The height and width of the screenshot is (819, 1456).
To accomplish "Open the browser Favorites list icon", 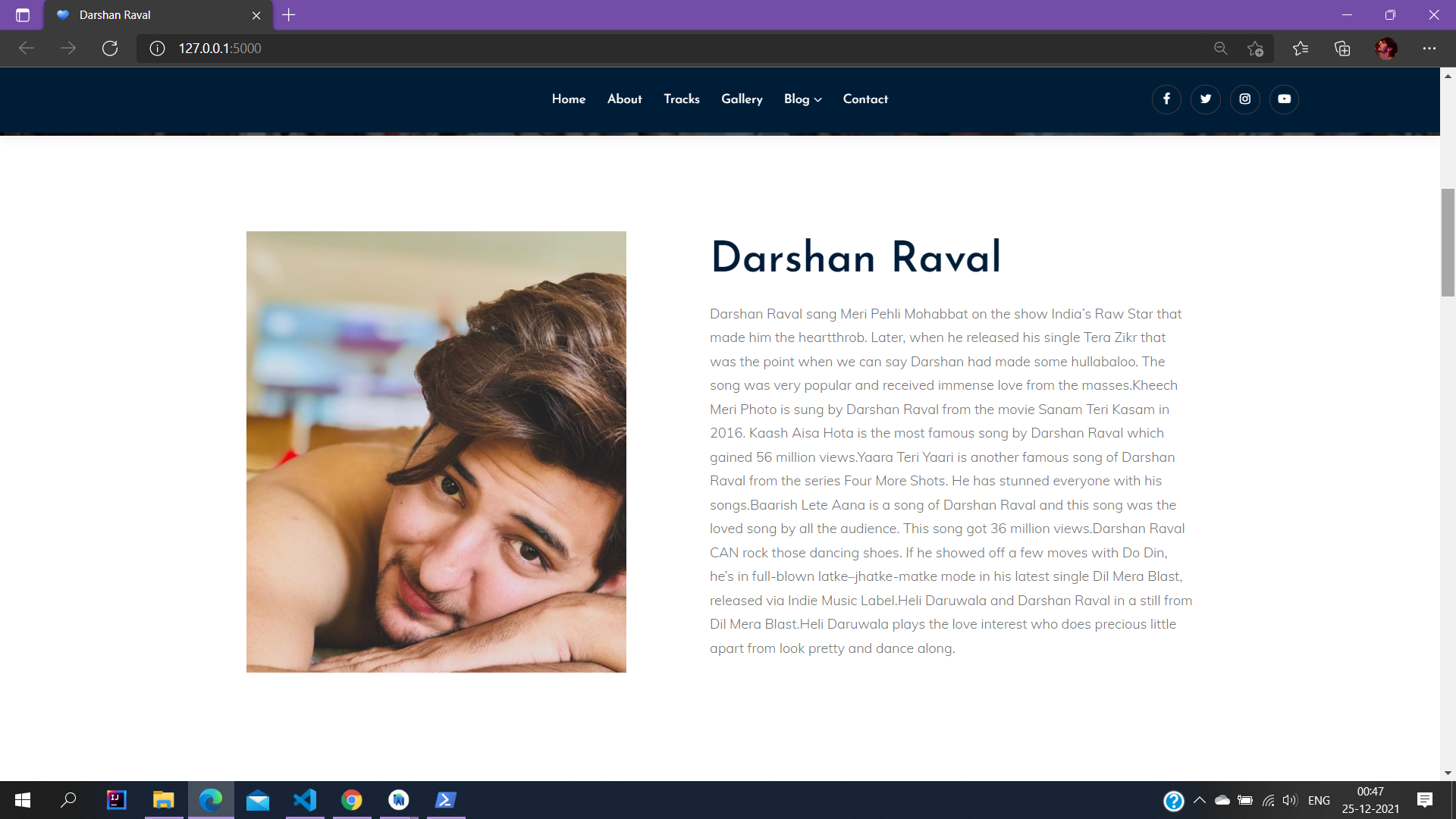I will [x=1301, y=49].
